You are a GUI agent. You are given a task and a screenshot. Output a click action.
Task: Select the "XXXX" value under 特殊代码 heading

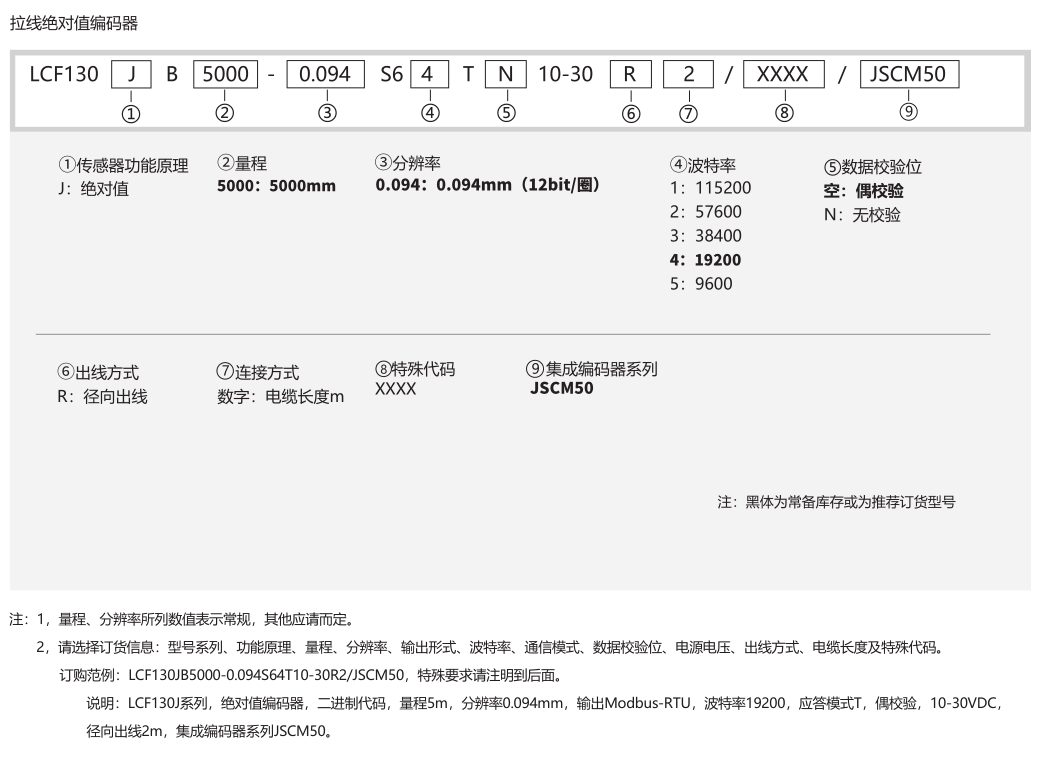(396, 389)
